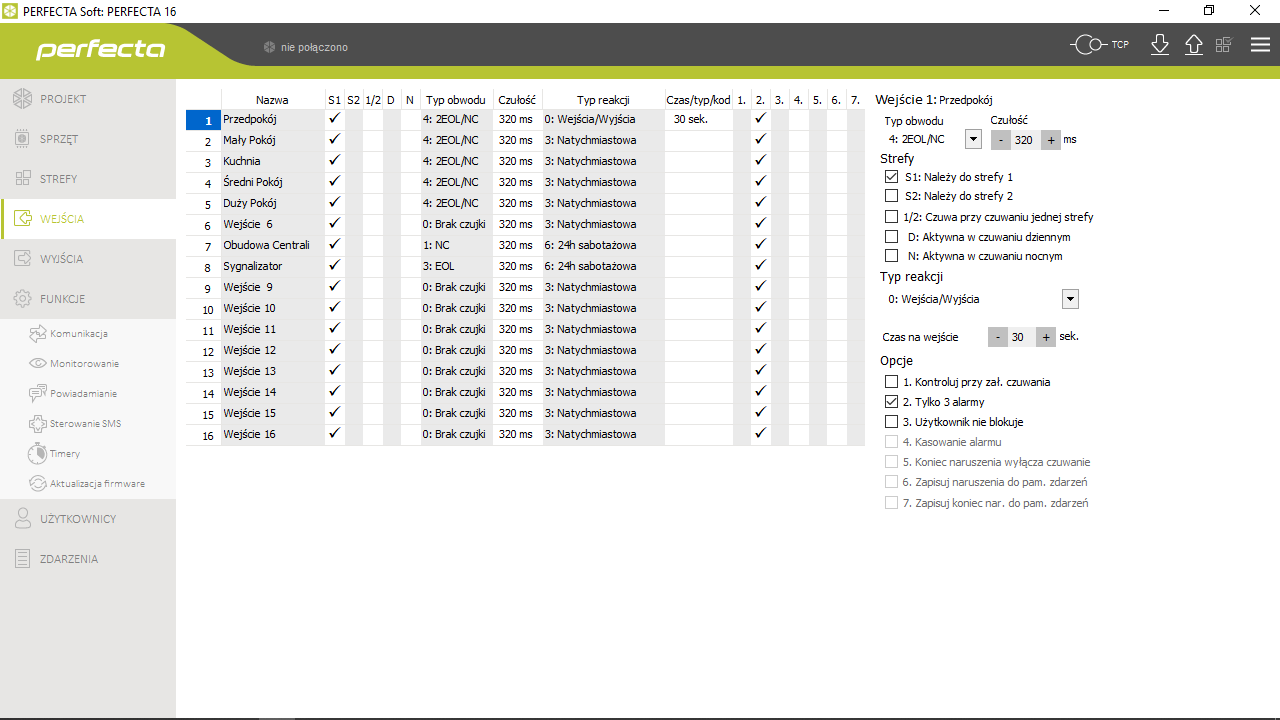
Task: Click the Monitorowanie eye icon
Action: click(x=38, y=363)
